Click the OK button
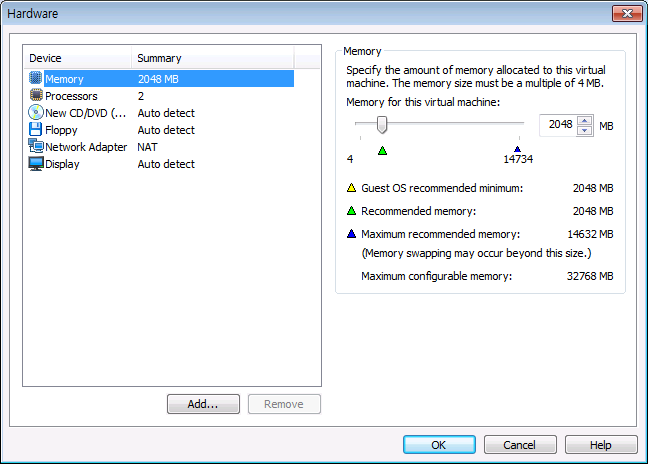This screenshot has width=648, height=464. point(439,445)
